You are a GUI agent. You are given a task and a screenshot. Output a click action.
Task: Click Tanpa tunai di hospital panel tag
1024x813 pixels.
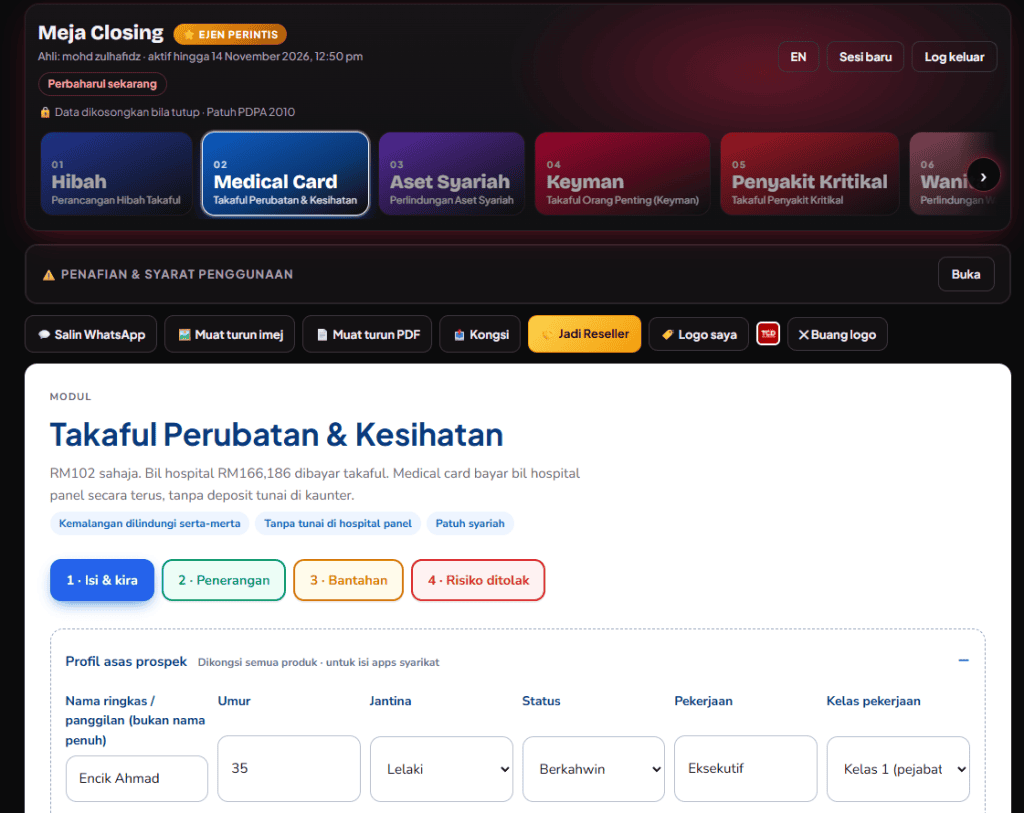click(338, 523)
